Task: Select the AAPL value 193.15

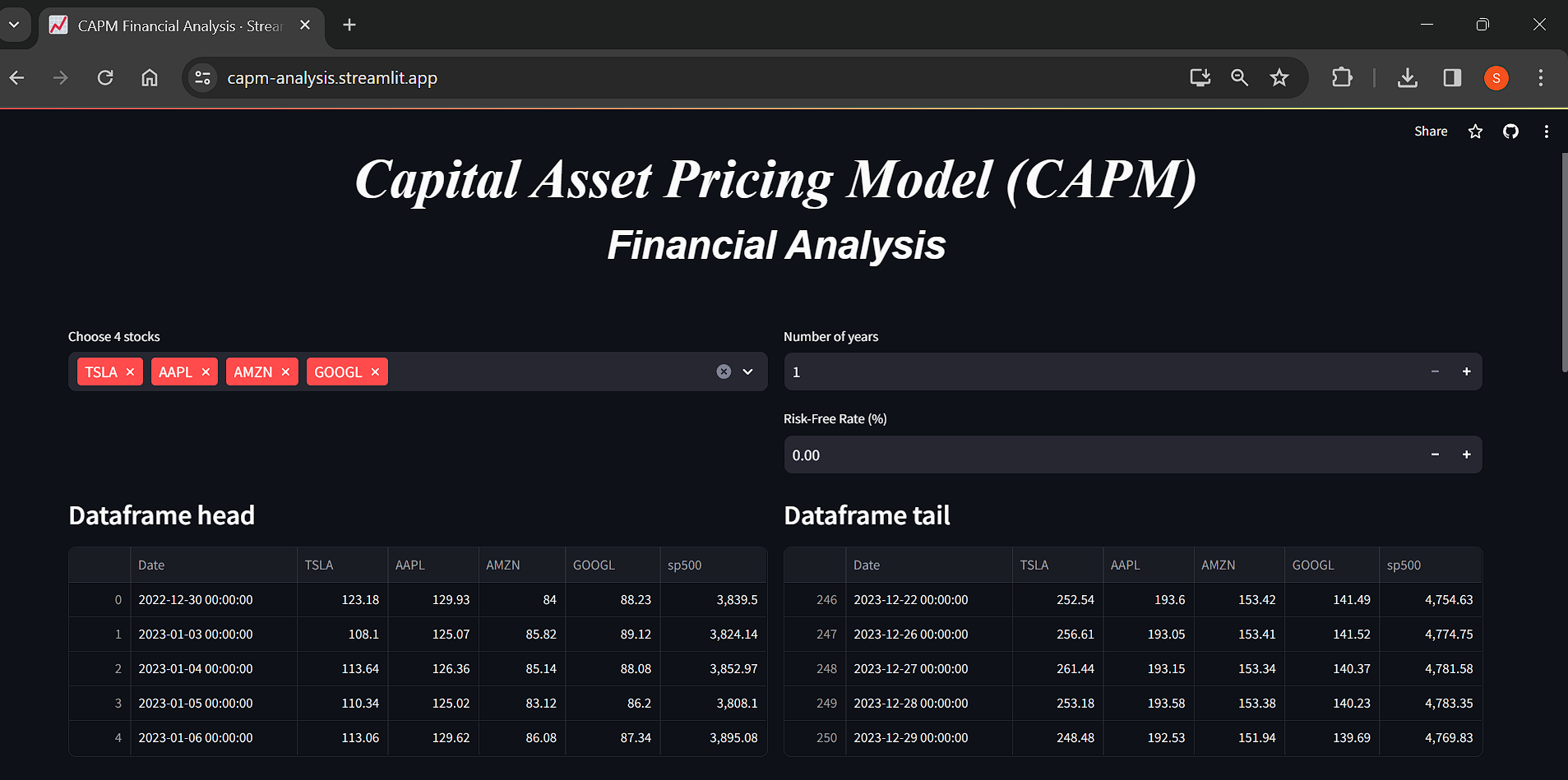Action: pos(1149,669)
